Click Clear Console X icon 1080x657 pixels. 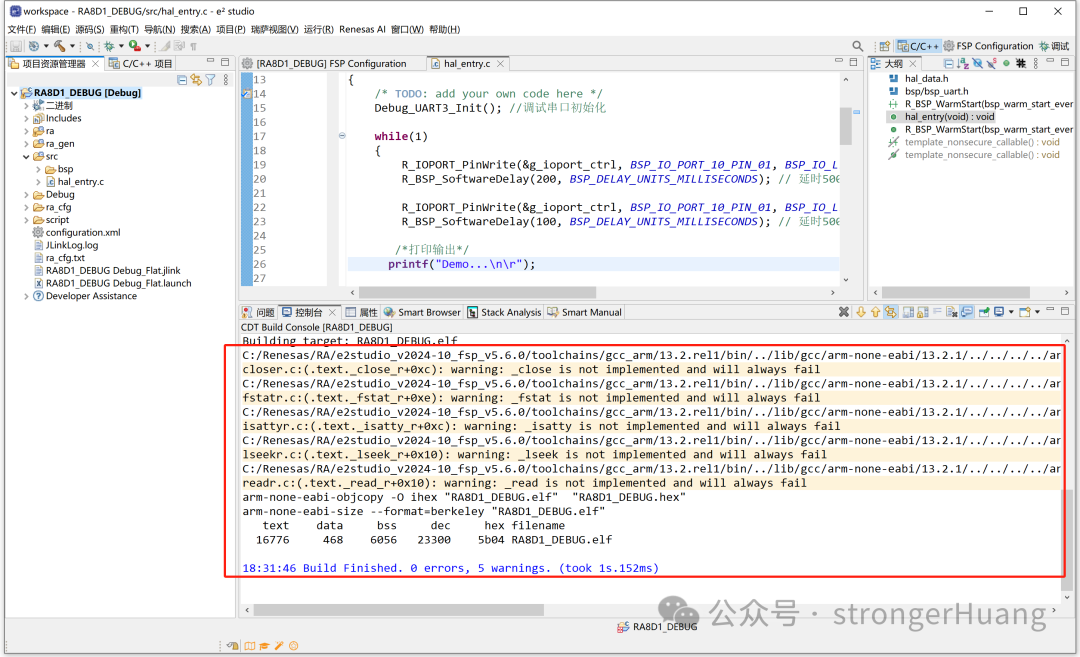coord(844,312)
